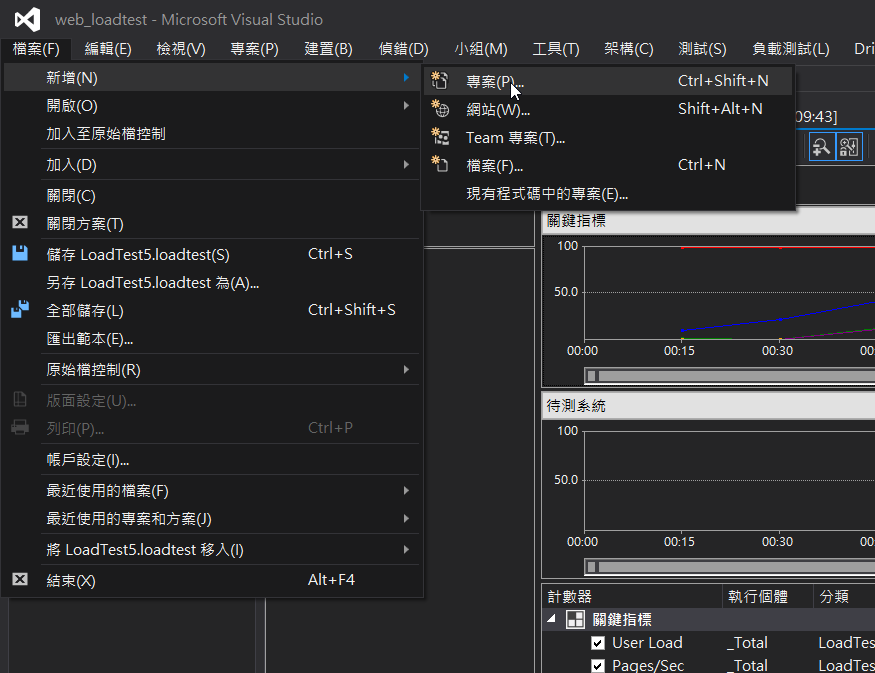Open the 小組(M) menu
The image size is (875, 673).
point(481,49)
